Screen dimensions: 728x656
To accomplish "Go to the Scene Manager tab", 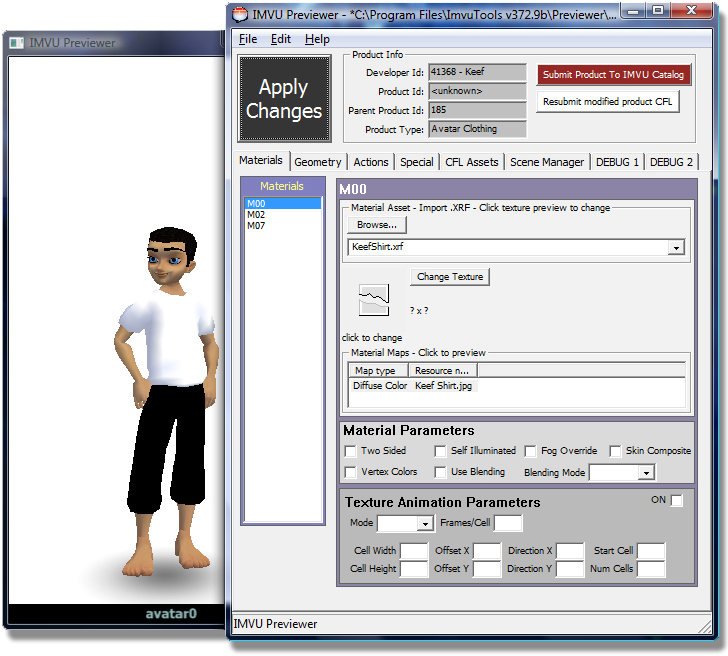I will 547,162.
